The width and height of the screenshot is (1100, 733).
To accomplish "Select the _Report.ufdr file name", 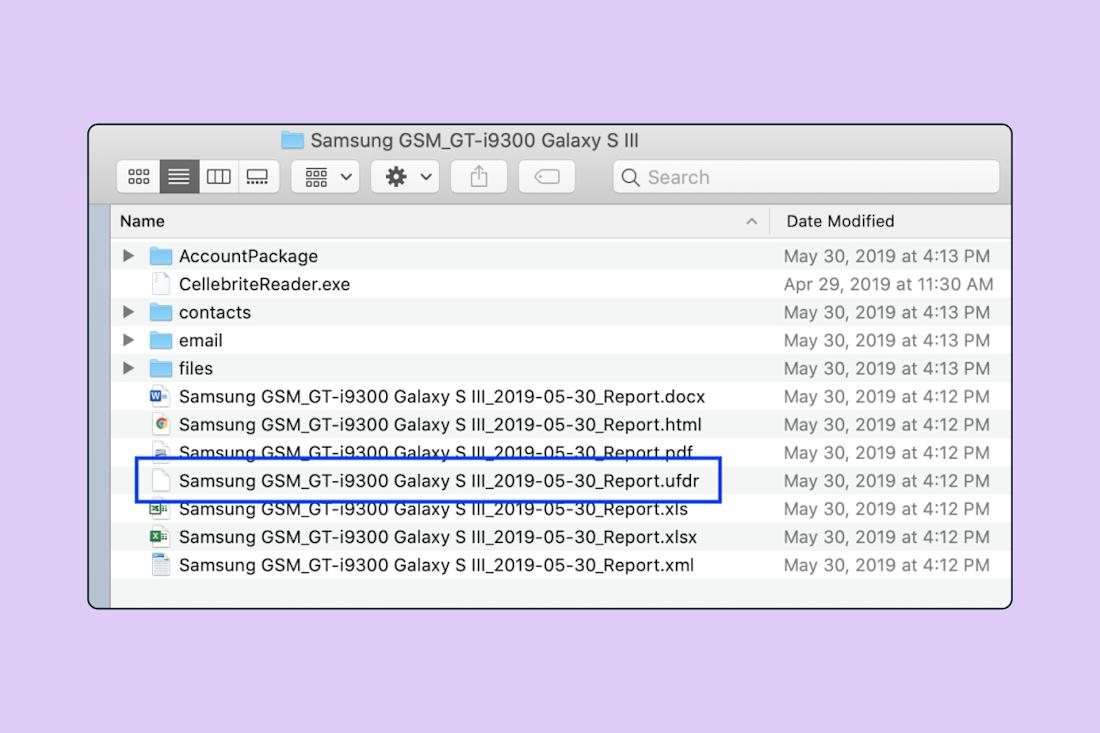I will (439, 480).
